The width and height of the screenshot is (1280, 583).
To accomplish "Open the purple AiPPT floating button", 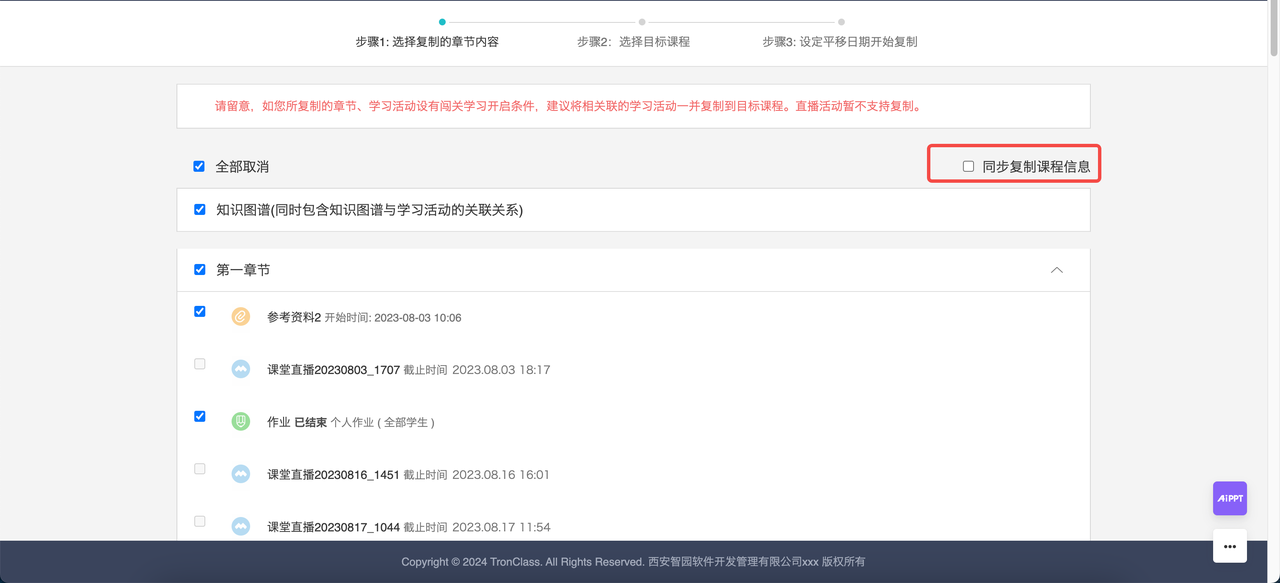I will (1229, 498).
